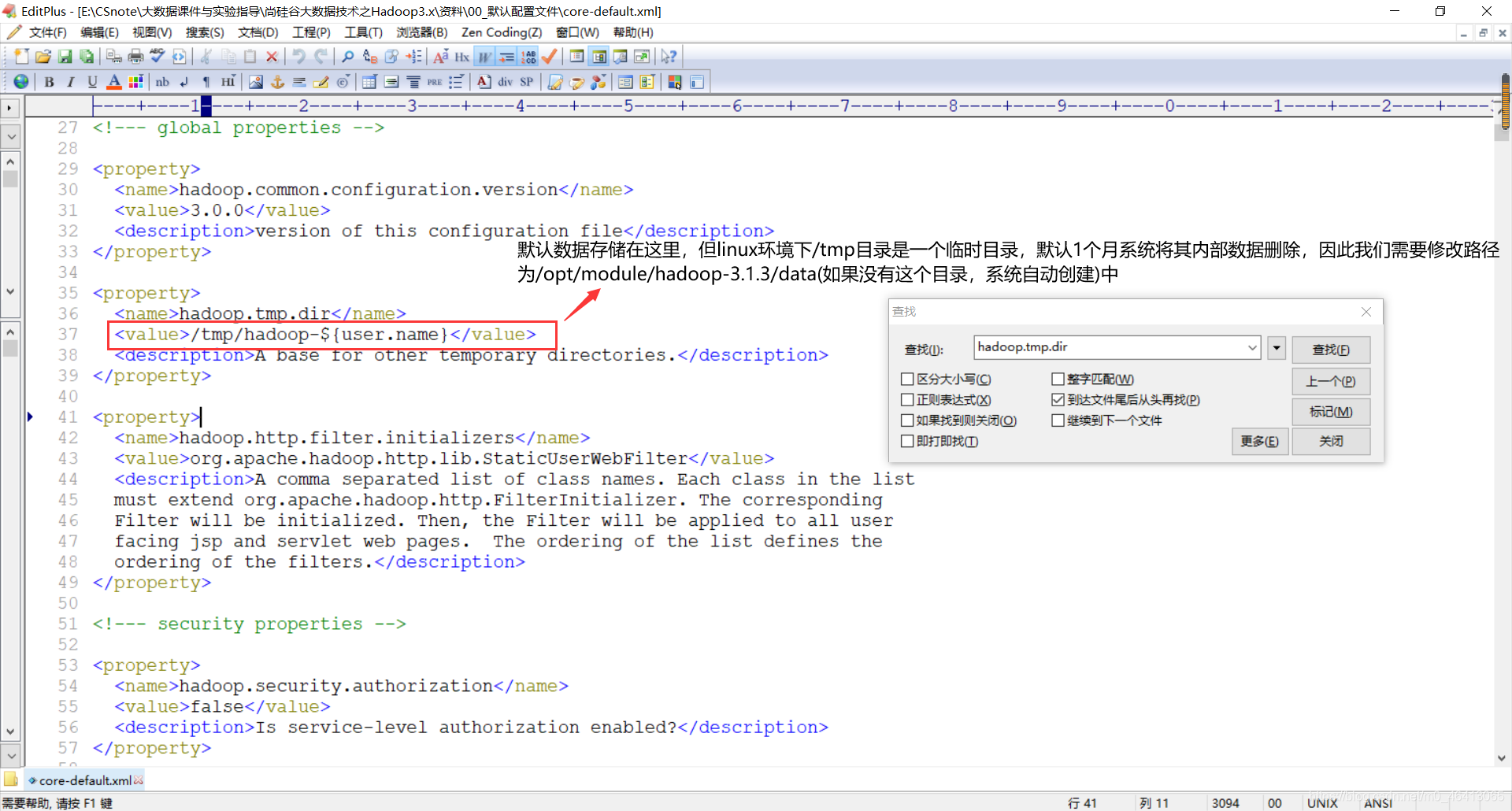This screenshot has width=1512, height=811.
Task: Click the orange check mark icon
Action: [x=550, y=57]
